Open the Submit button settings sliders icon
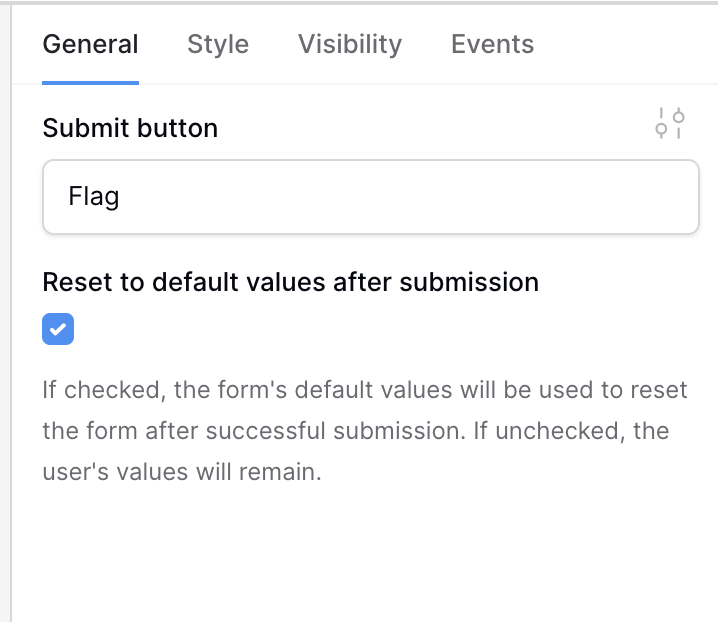 (669, 123)
